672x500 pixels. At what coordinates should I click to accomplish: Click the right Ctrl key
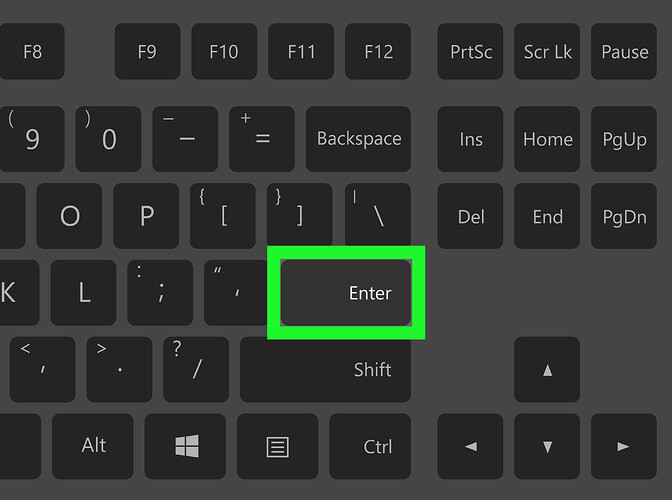[x=370, y=446]
